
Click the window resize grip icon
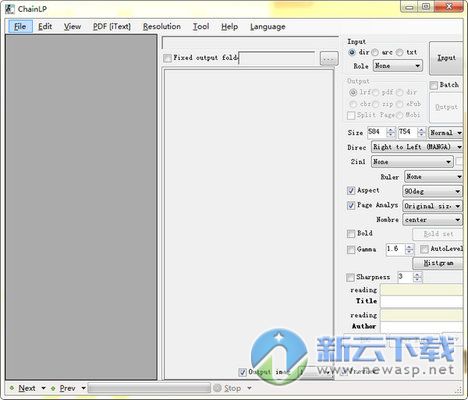tap(459, 389)
